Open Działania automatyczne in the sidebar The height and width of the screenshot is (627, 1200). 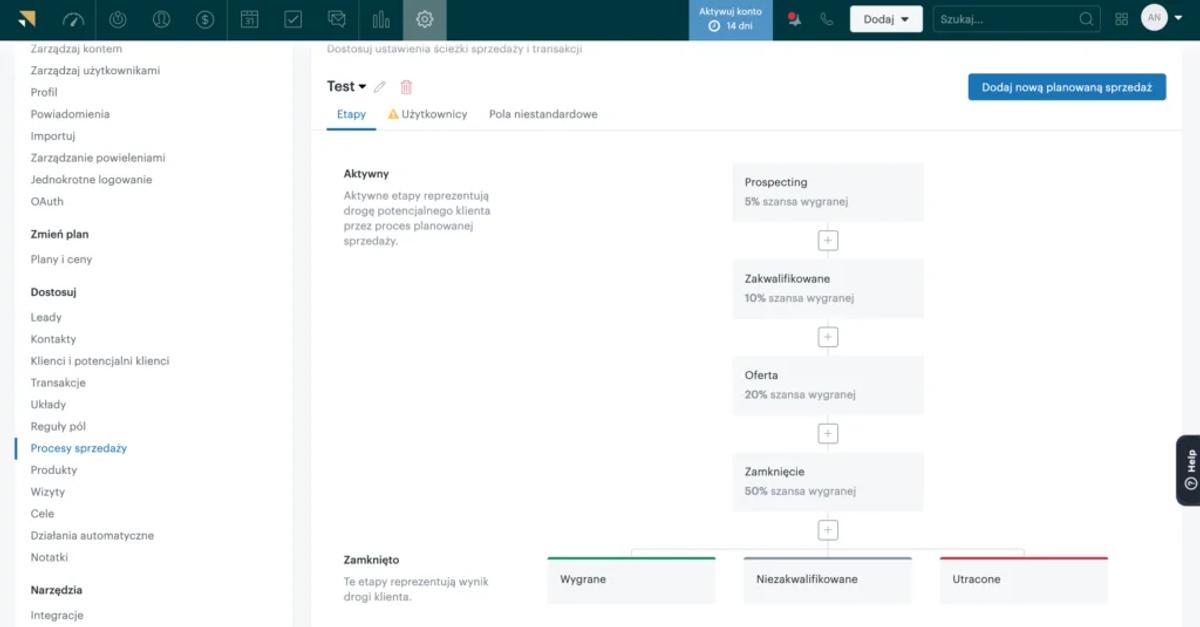(x=92, y=536)
